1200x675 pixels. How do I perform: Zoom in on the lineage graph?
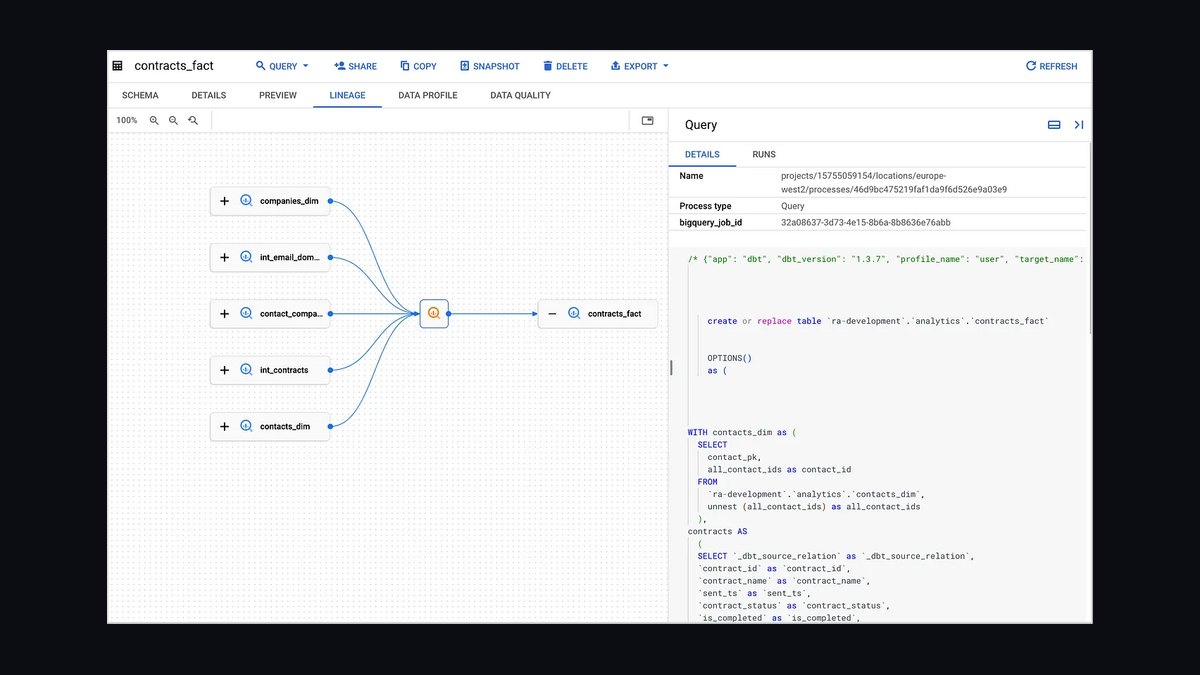(x=154, y=120)
